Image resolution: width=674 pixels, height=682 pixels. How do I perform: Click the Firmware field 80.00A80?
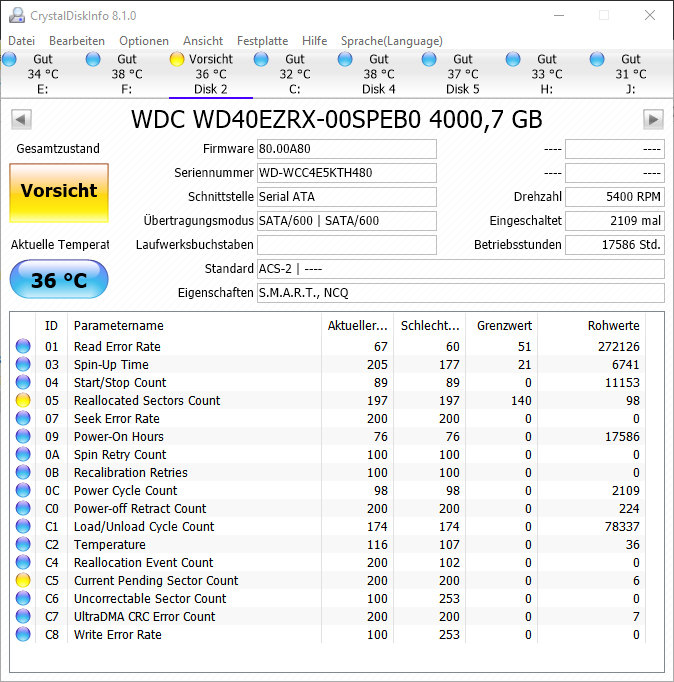pos(347,149)
